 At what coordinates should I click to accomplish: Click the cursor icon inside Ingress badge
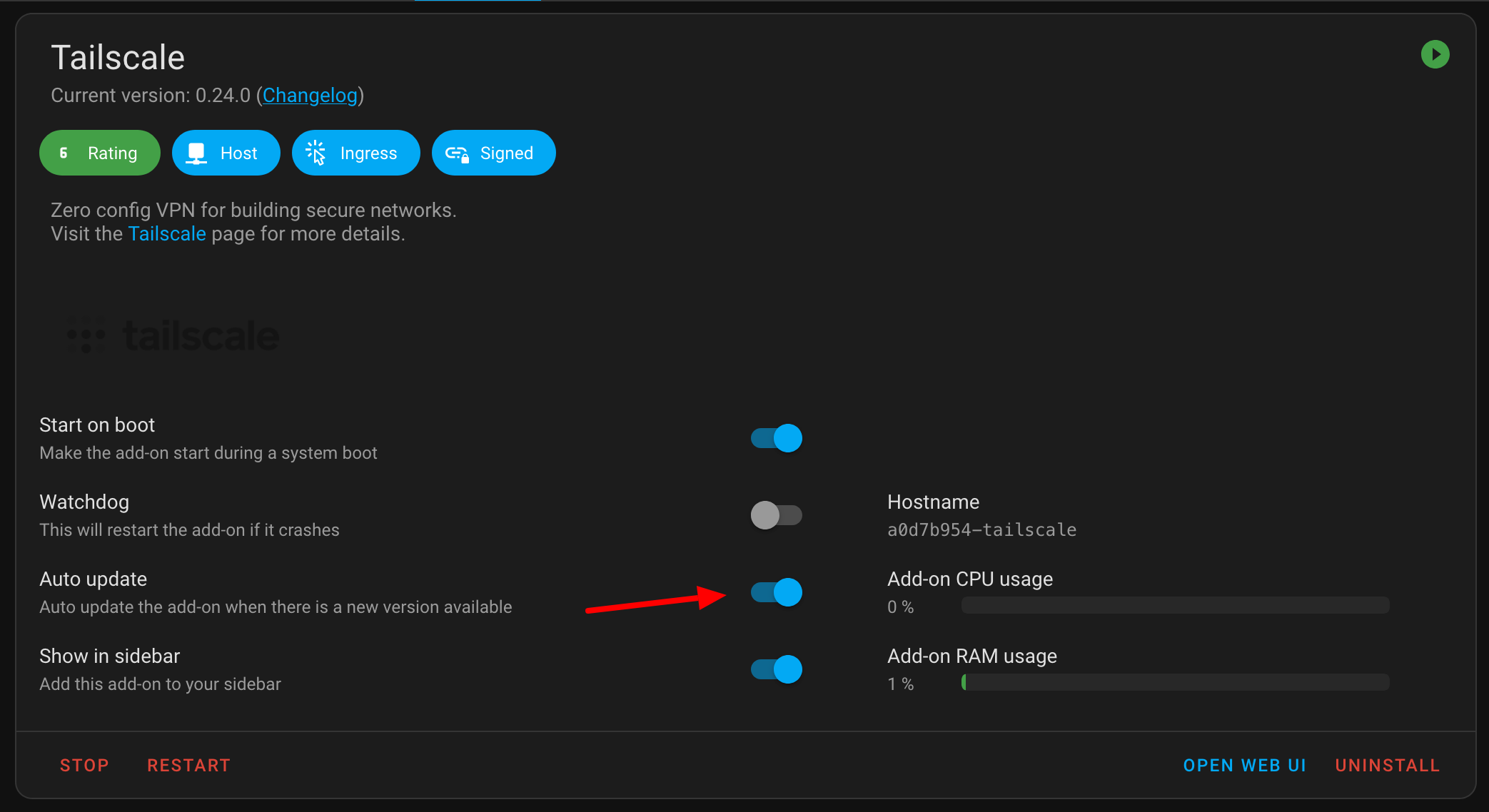point(315,152)
